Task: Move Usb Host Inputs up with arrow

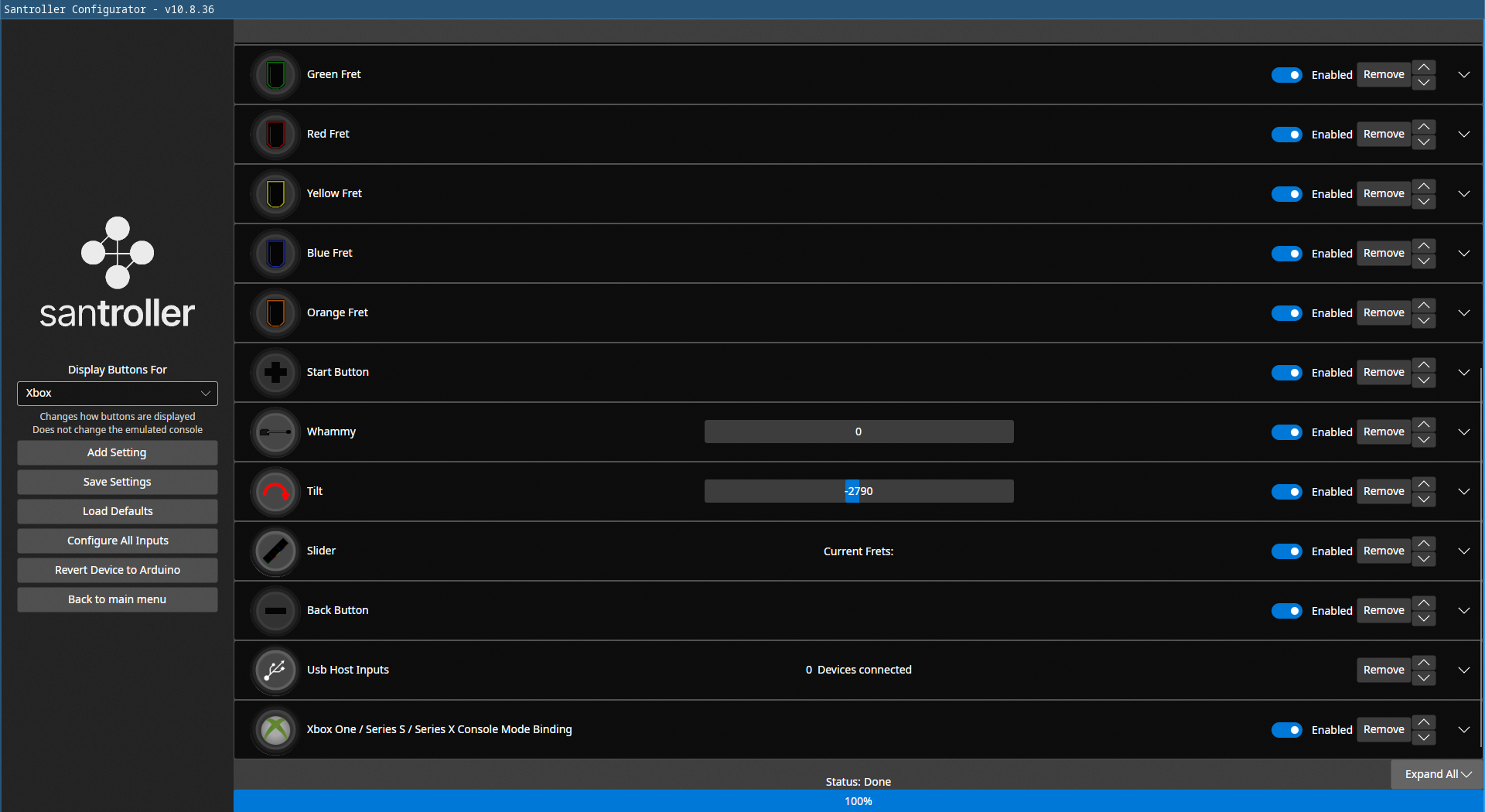Action: click(1423, 663)
